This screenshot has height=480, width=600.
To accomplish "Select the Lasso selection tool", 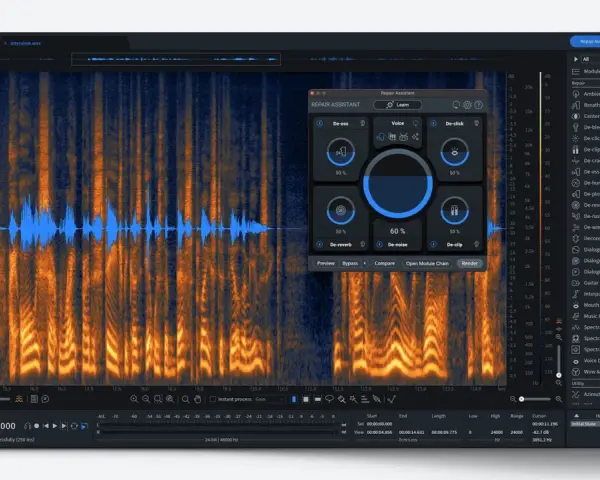I will [329, 399].
